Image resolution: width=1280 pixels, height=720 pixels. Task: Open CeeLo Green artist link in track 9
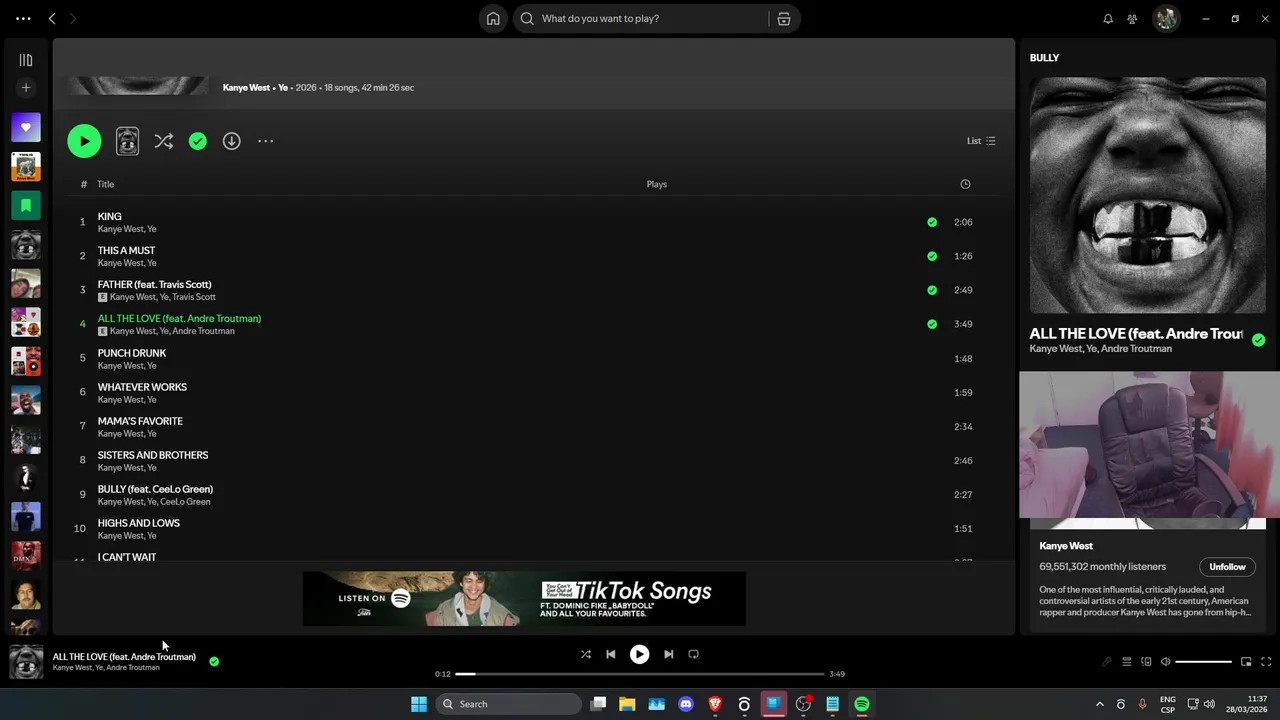[x=185, y=502]
